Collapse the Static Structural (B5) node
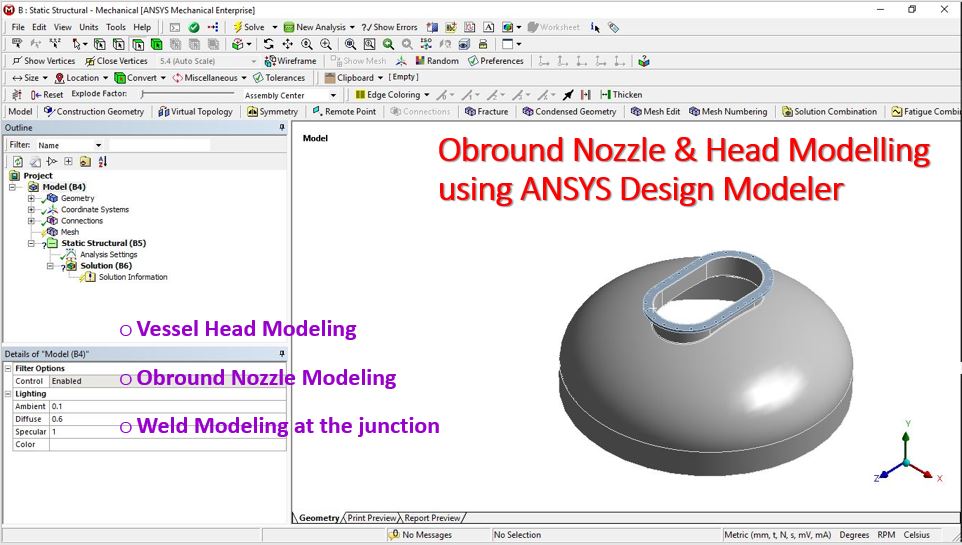The image size is (962, 545). point(31,243)
